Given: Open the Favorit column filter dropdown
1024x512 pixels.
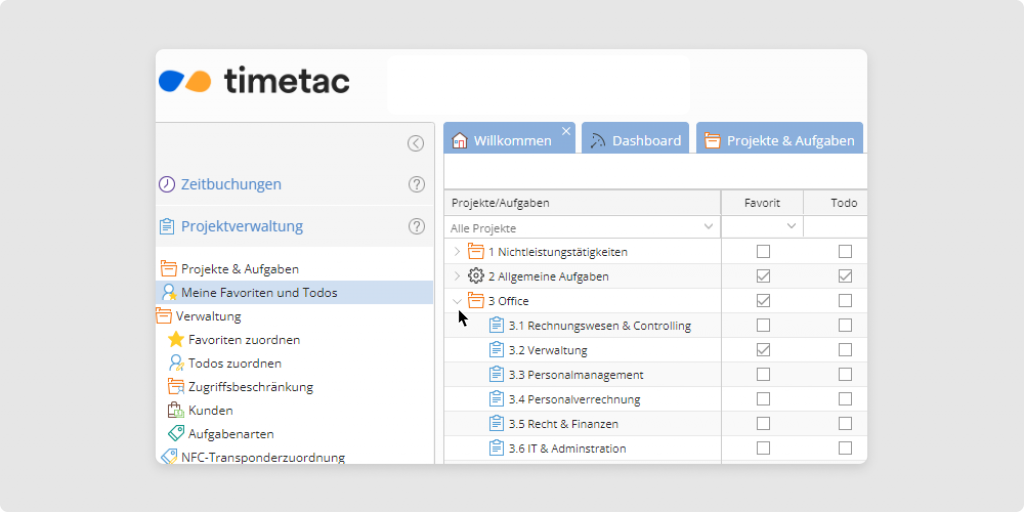Looking at the screenshot, I should [x=791, y=227].
